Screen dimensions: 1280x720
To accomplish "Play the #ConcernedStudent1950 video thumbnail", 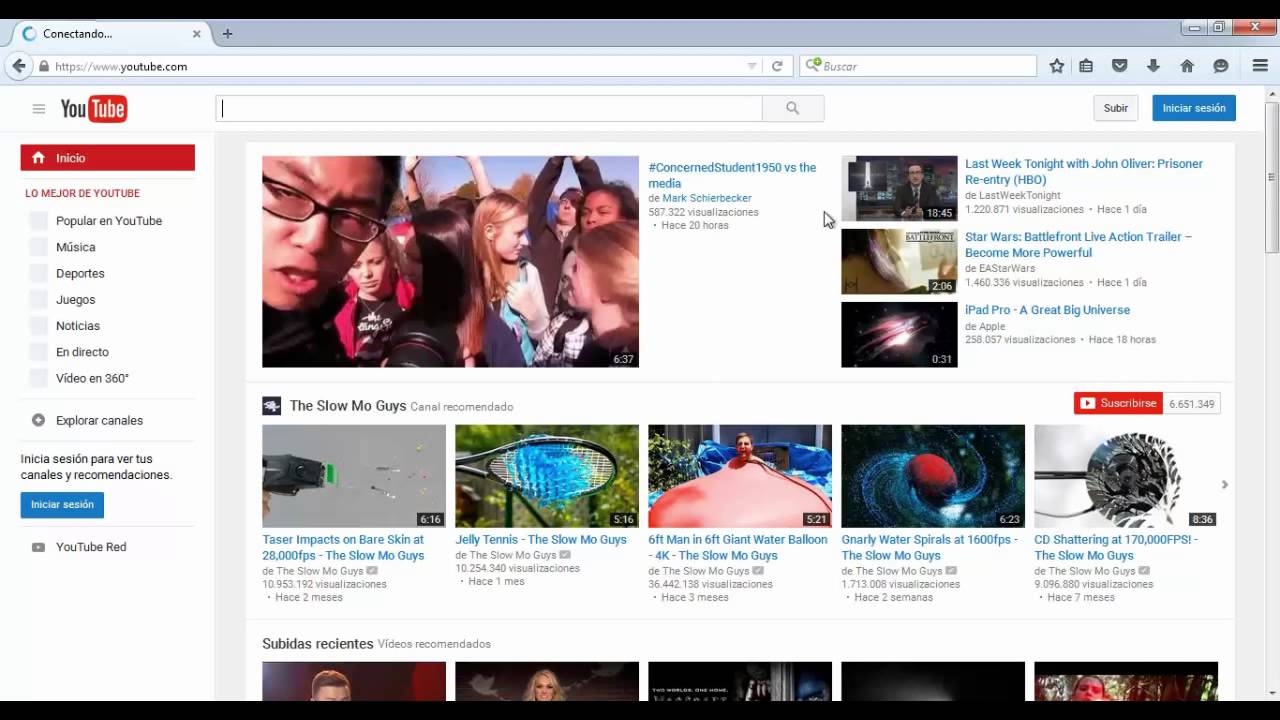I will coord(450,261).
